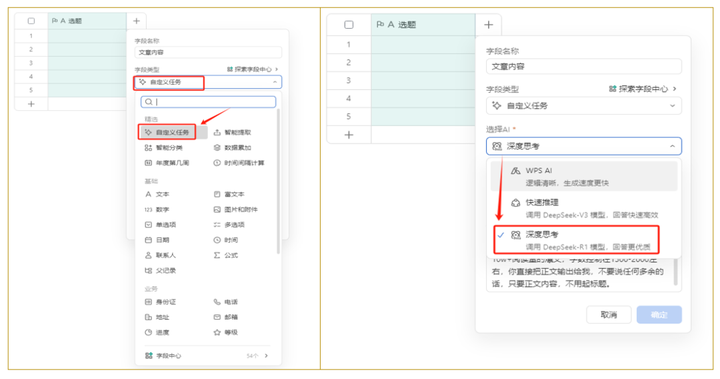This screenshot has height=379, width=720.
Task: Click the field type search box
Action: [x=208, y=102]
